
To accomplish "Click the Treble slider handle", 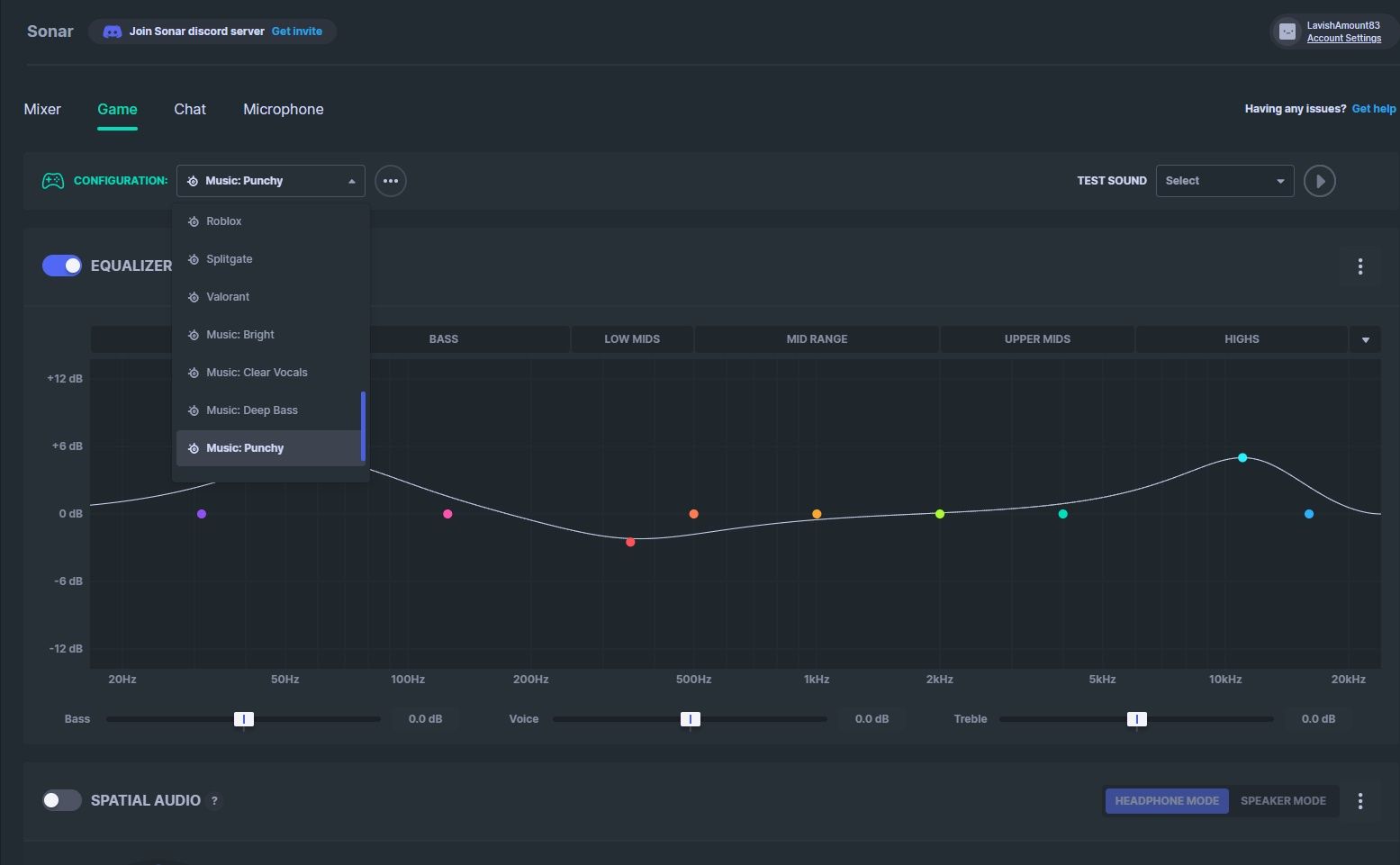I will click(1136, 719).
